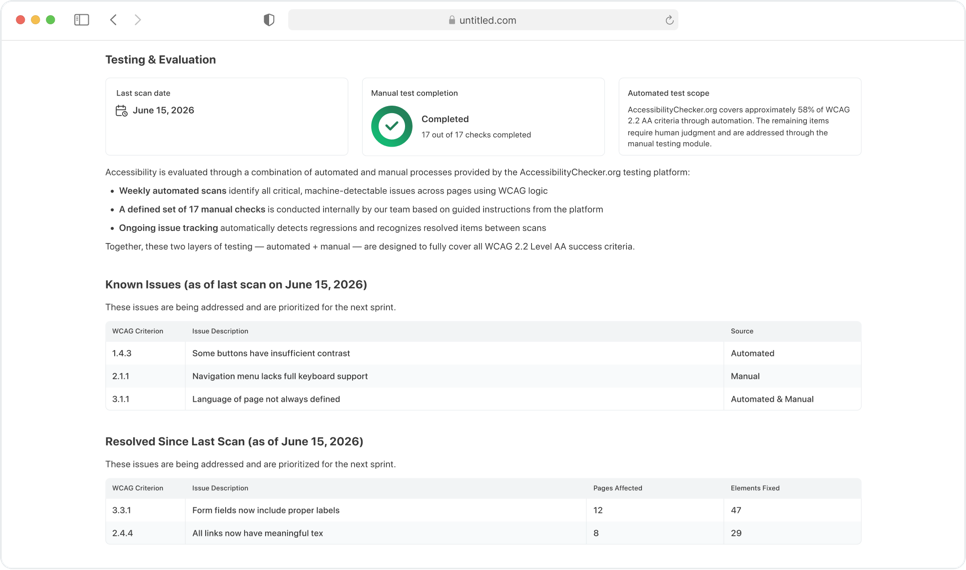This screenshot has height=570, width=966.
Task: Click WCAG Criterion header in Known Issues table
Action: [137, 331]
